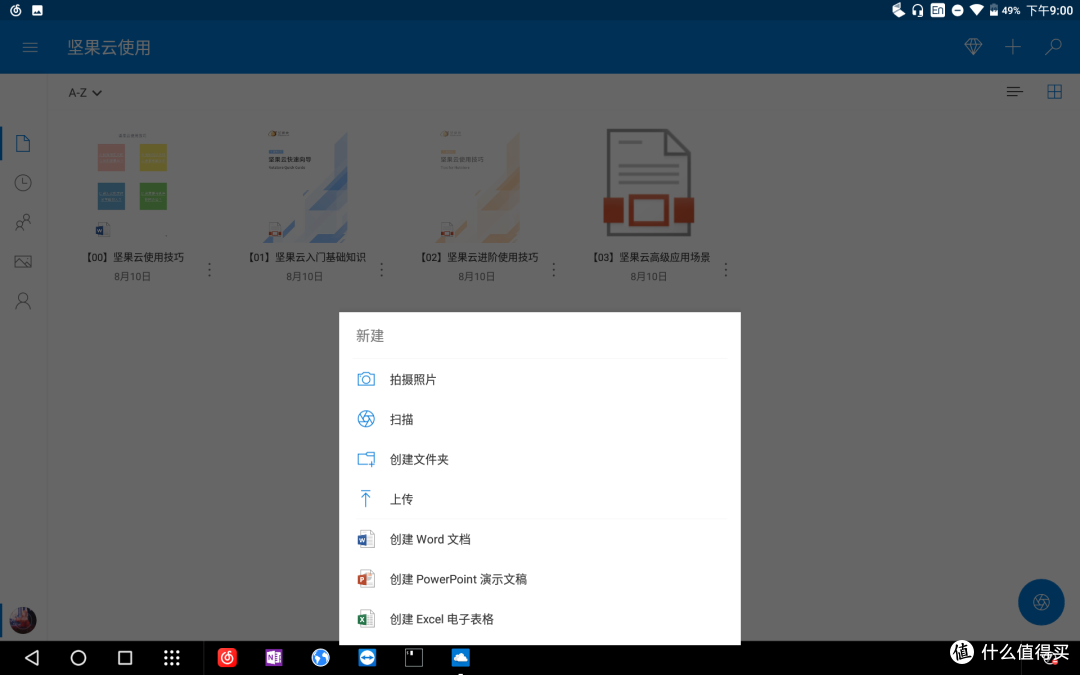Tap the 新建 dialog heading
1080x675 pixels.
click(370, 336)
